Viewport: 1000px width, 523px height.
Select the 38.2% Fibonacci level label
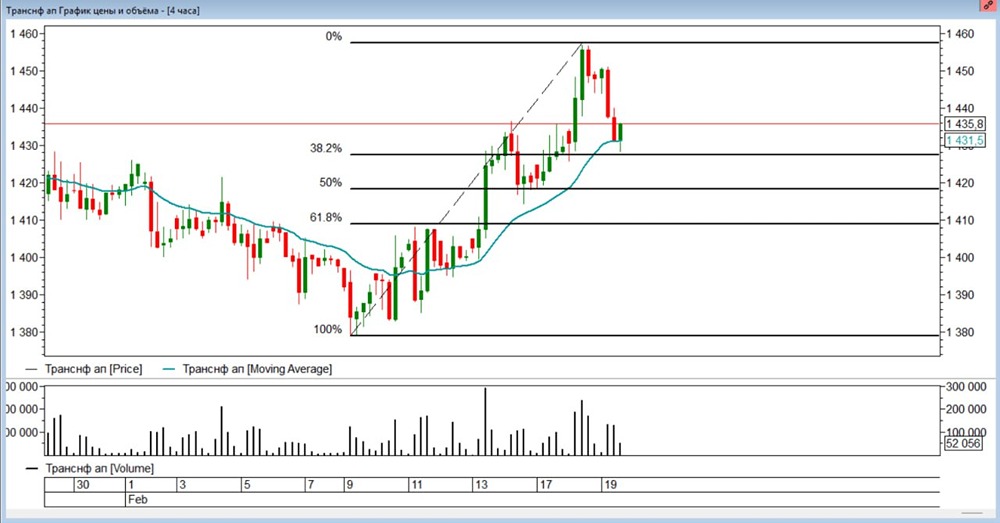326,149
